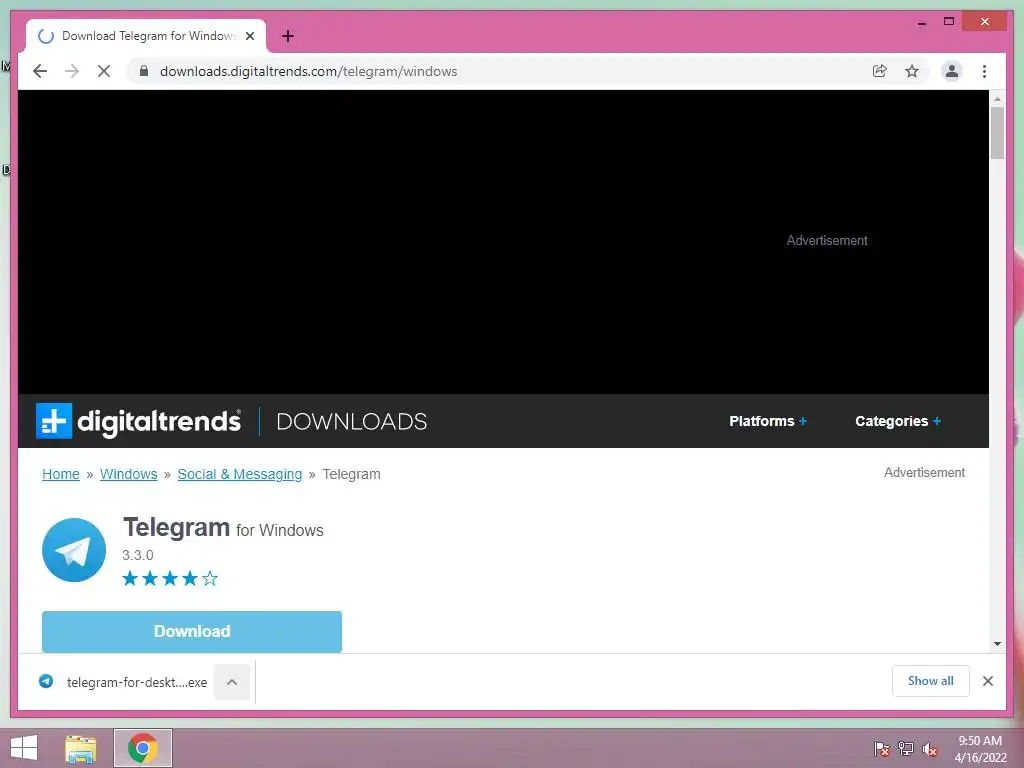Open the Home breadcrumb link
The image size is (1024, 768).
[61, 474]
